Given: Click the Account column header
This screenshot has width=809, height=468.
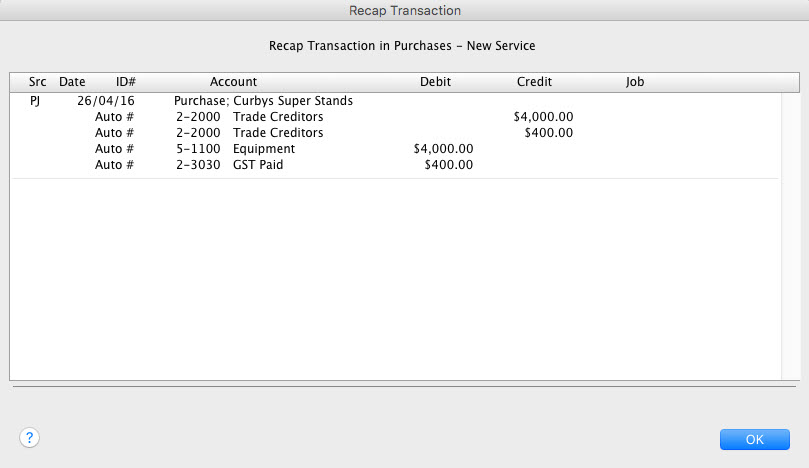Looking at the screenshot, I should point(233,82).
